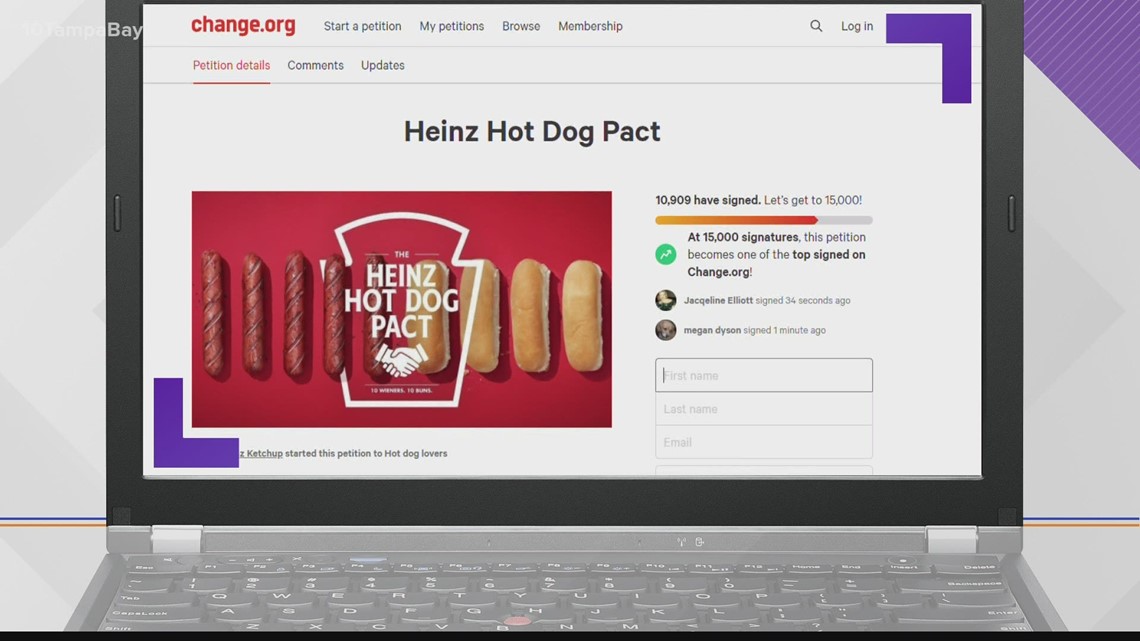The height and width of the screenshot is (641, 1140).
Task: Click the Heinz Hot Dog Pact image
Action: click(401, 309)
